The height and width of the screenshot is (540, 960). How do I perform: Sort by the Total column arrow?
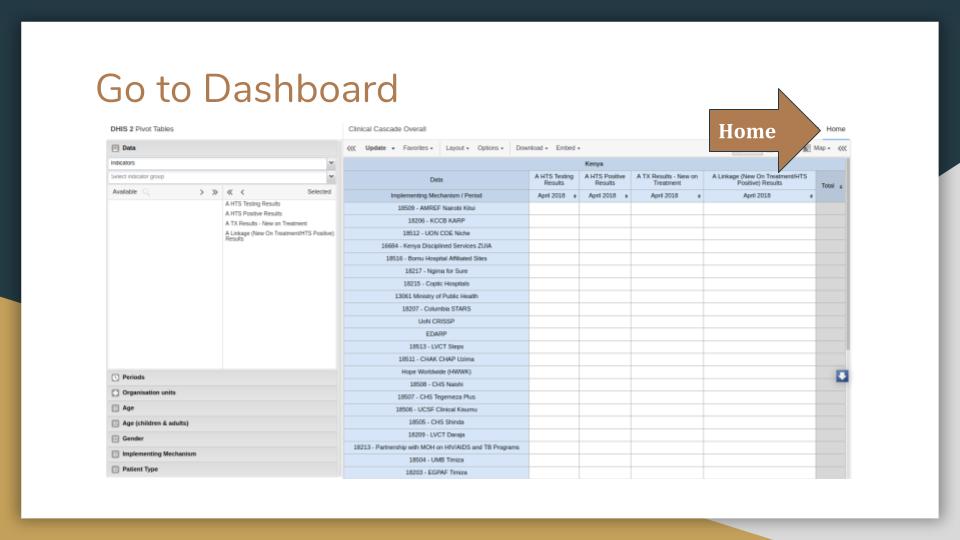(841, 186)
